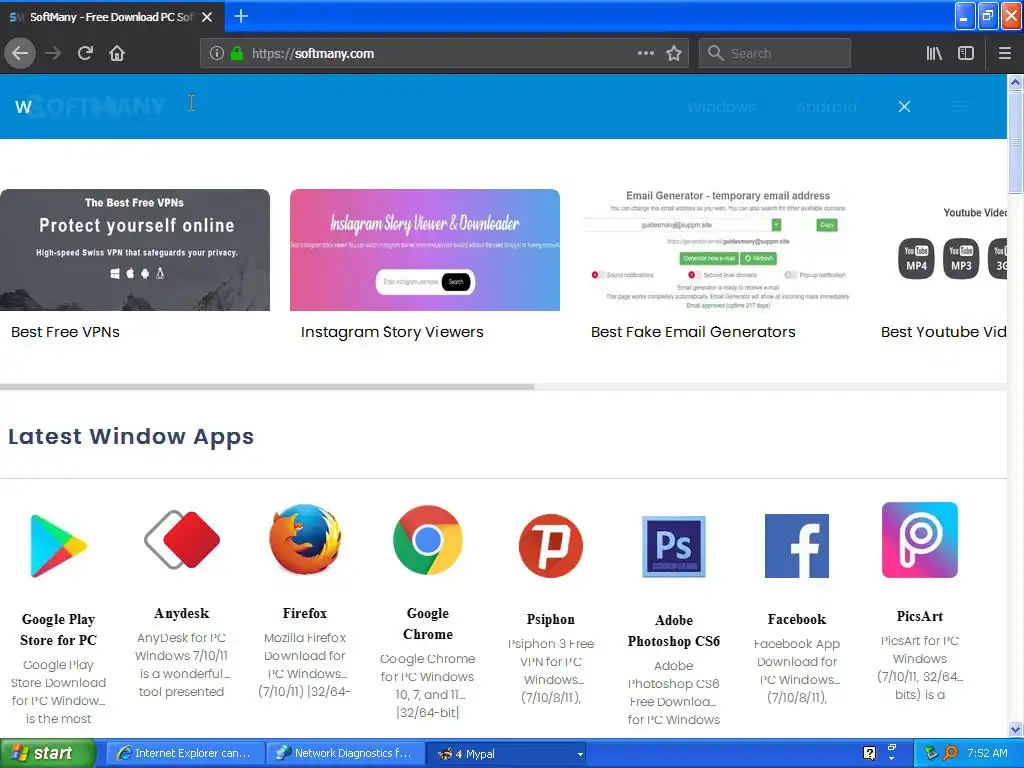This screenshot has height=768, width=1024.
Task: Open the browser hamburger menu
Action: pos(1004,54)
